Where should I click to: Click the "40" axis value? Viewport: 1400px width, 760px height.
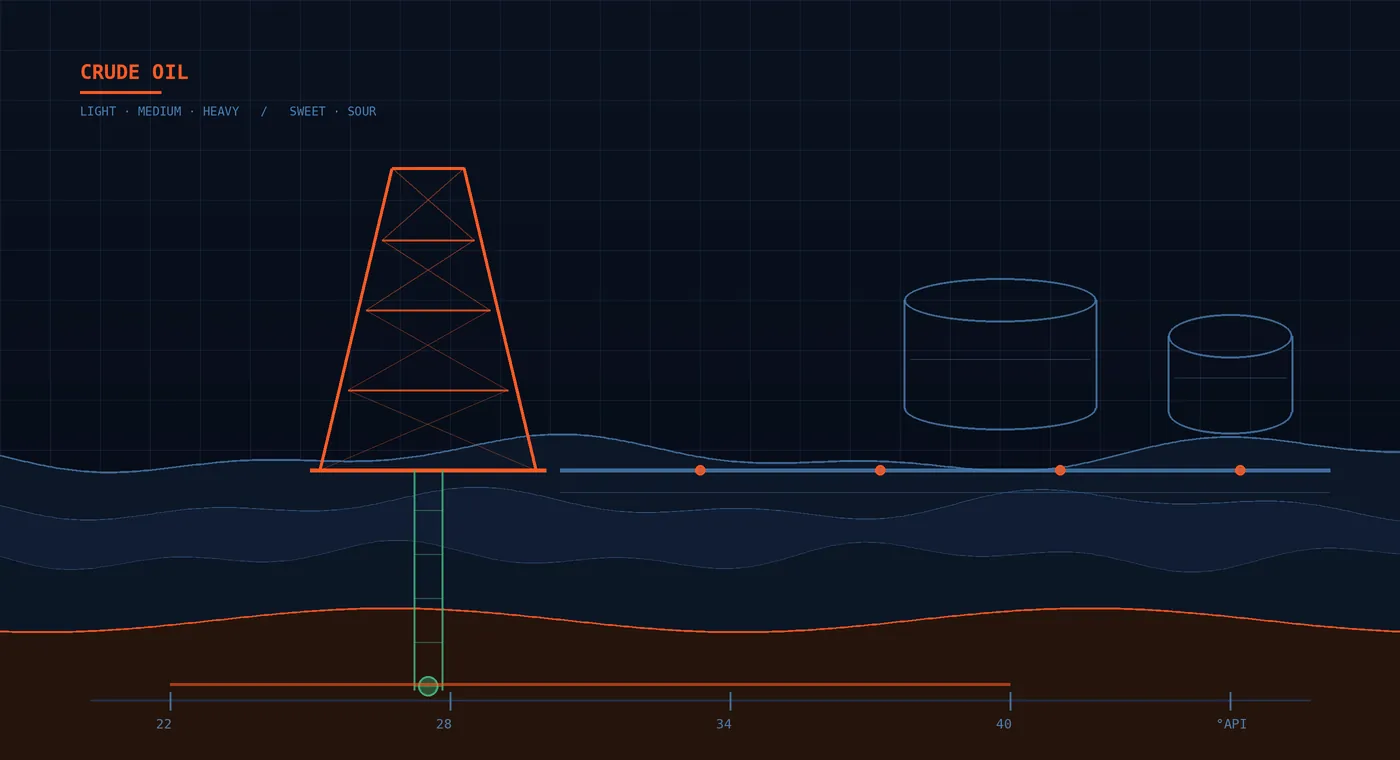coord(1004,724)
